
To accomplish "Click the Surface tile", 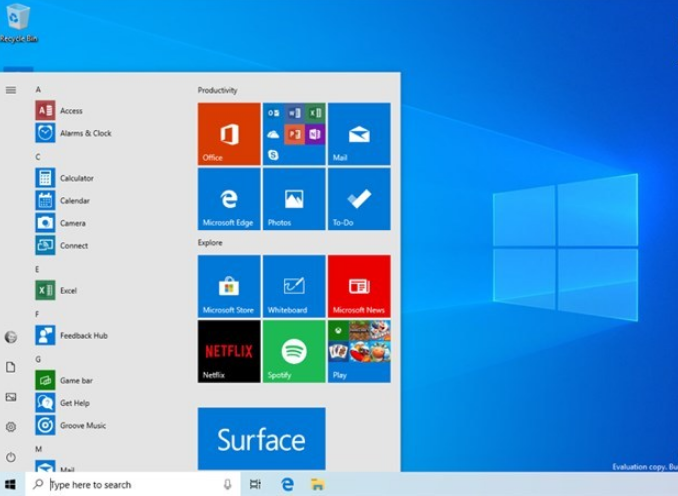I will (262, 438).
